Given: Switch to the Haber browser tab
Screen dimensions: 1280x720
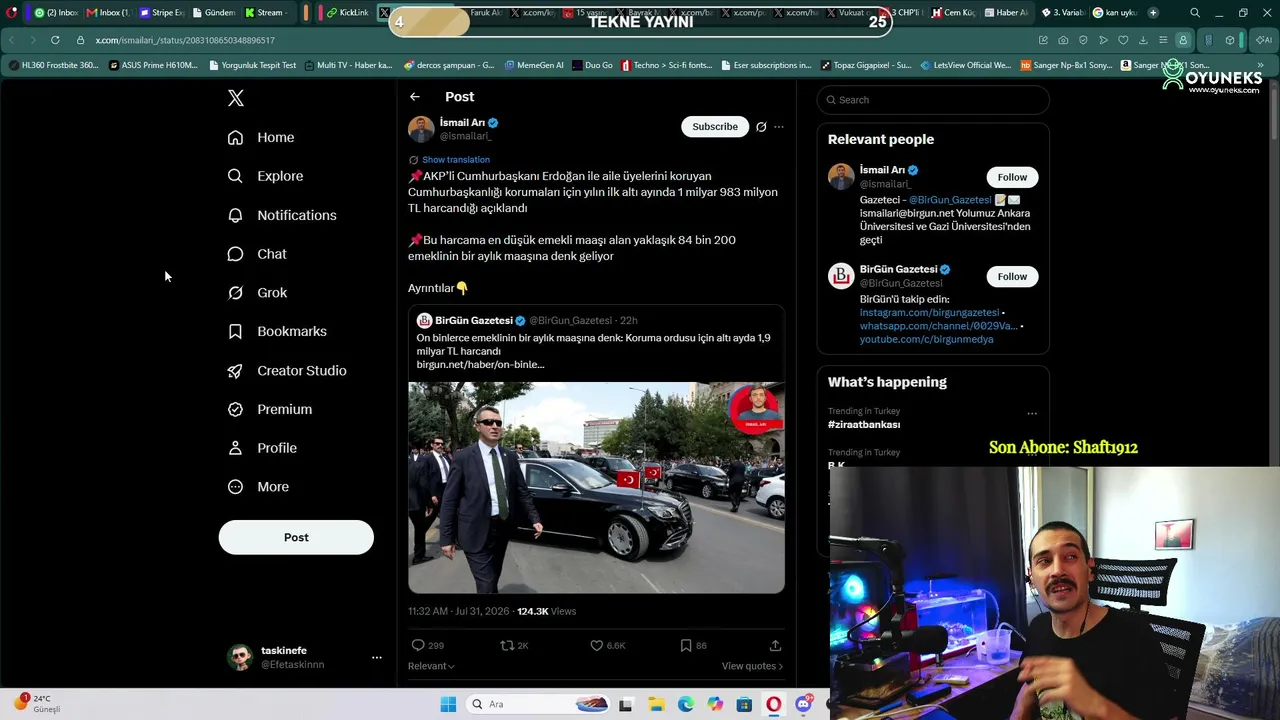Looking at the screenshot, I should coord(1006,13).
